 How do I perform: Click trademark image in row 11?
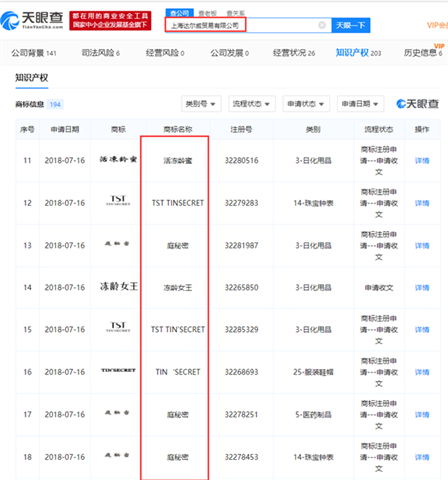pyautogui.click(x=118, y=159)
